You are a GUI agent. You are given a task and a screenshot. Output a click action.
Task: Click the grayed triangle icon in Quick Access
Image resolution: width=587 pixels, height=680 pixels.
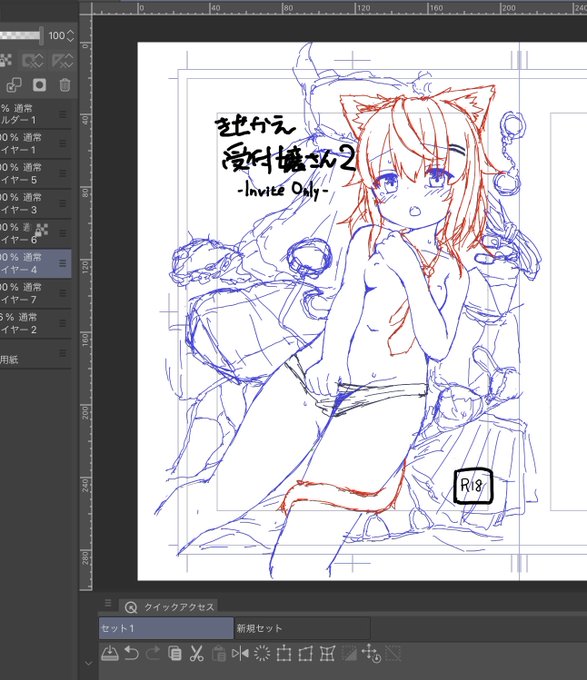pos(349,653)
